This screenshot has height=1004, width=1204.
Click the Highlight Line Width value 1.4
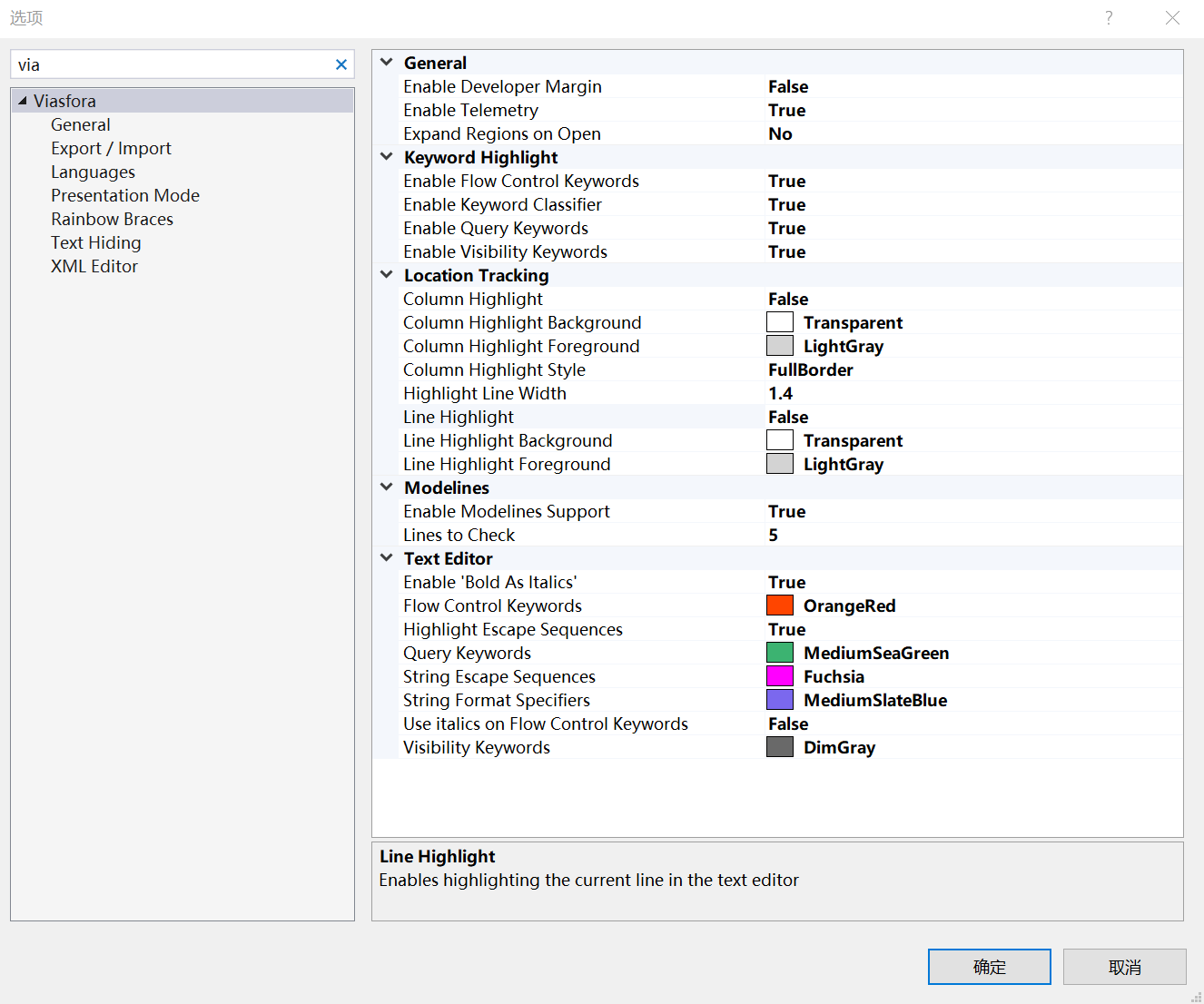tap(781, 393)
